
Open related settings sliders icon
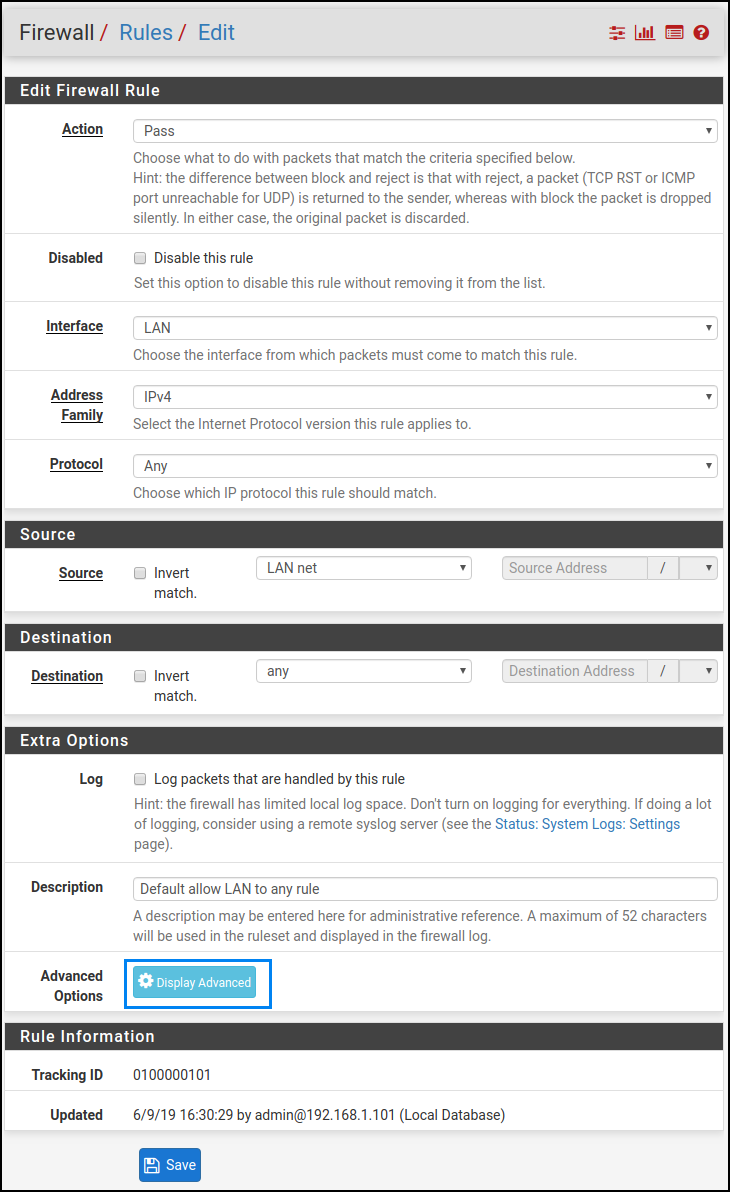(617, 33)
